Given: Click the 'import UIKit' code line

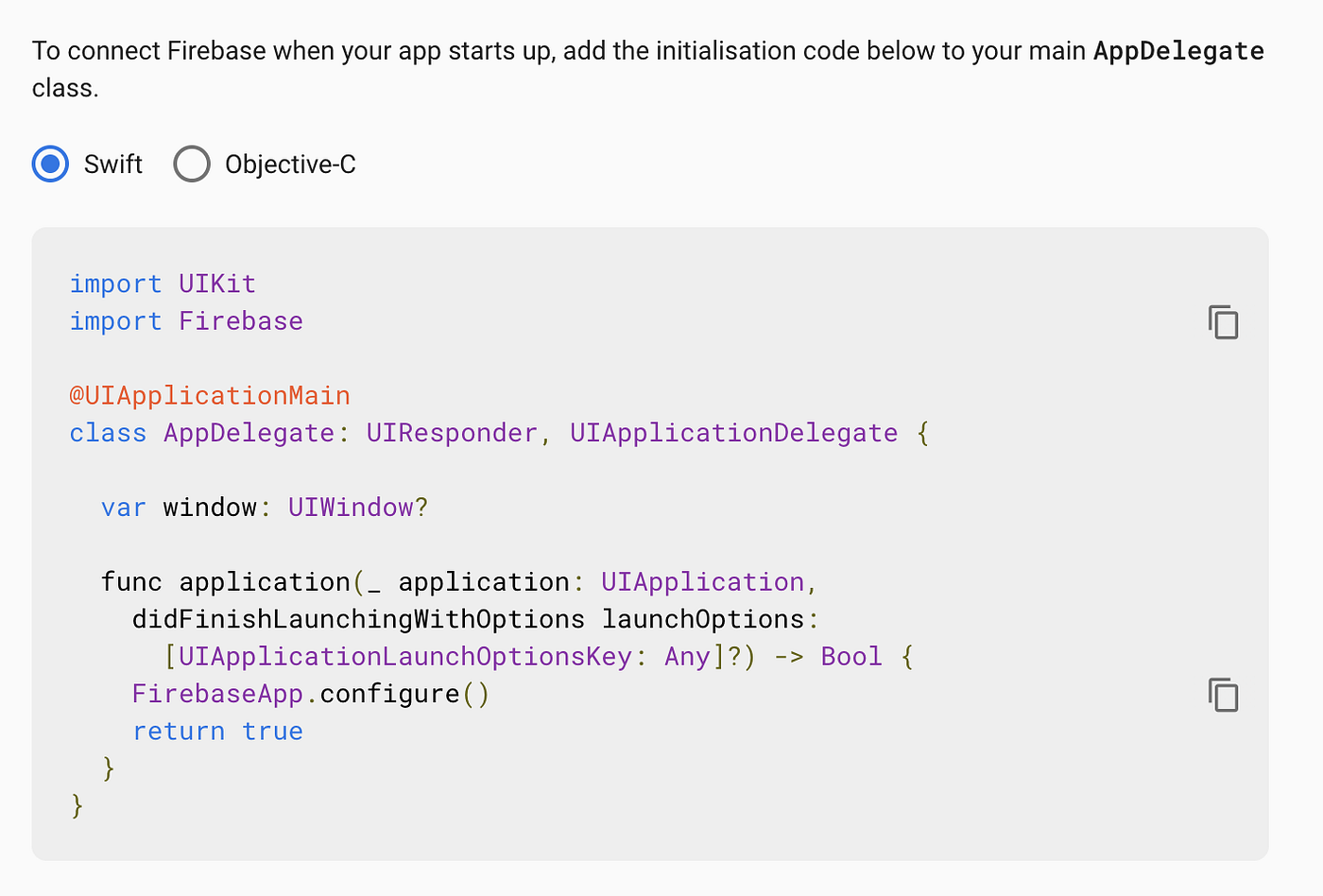Looking at the screenshot, I should click(x=163, y=284).
